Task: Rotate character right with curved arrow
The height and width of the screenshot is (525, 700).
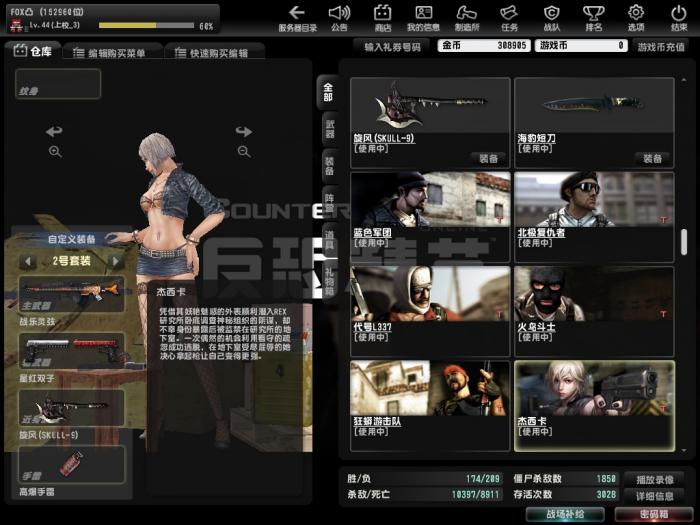Action: pyautogui.click(x=244, y=131)
